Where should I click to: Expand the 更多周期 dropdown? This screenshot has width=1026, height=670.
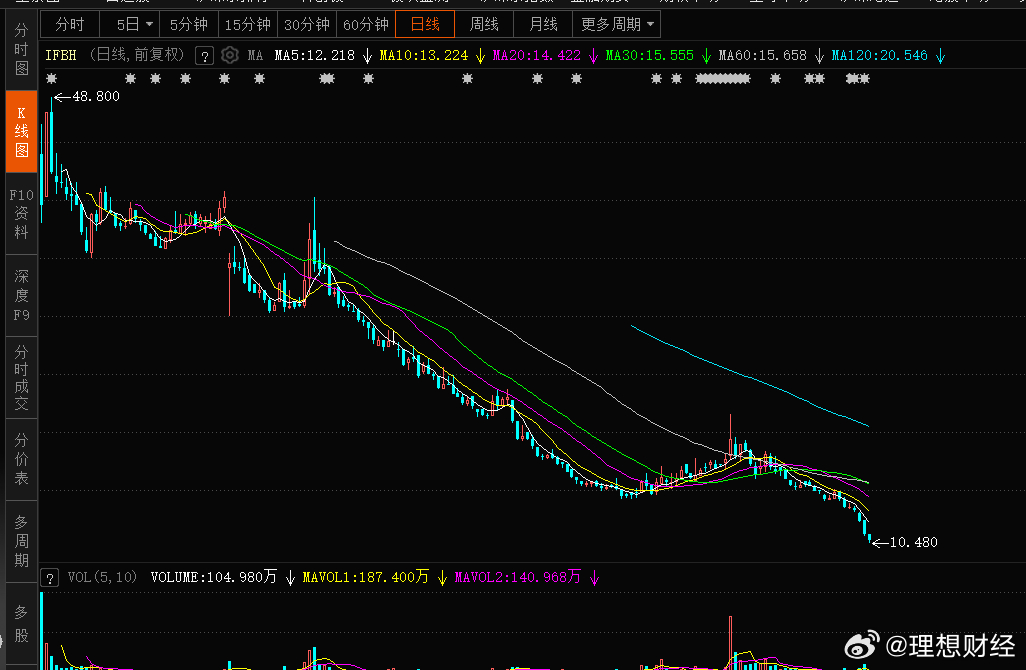[x=616, y=25]
